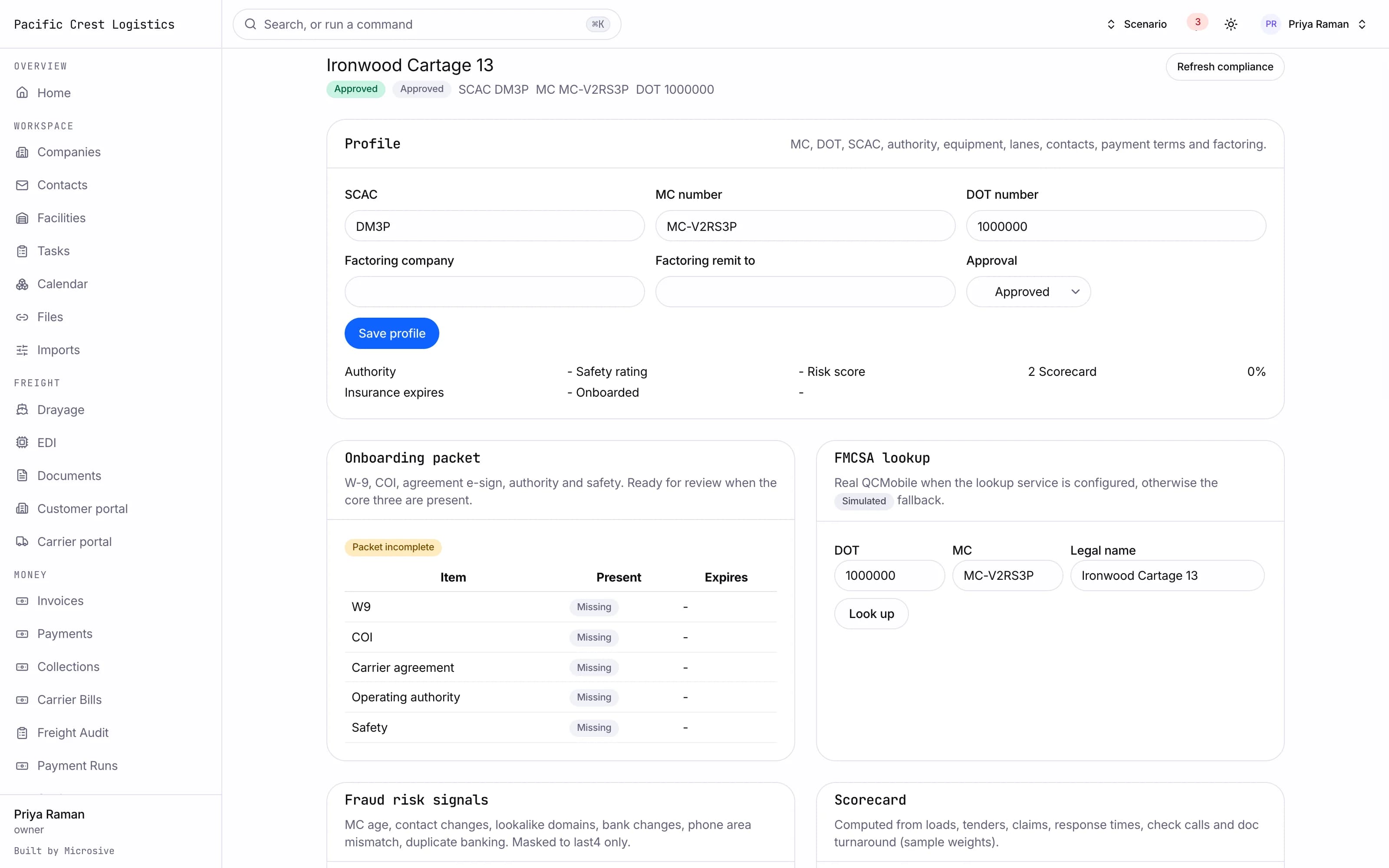Go to Payment Runs in the sidebar
This screenshot has height=868, width=1389.
click(x=77, y=766)
